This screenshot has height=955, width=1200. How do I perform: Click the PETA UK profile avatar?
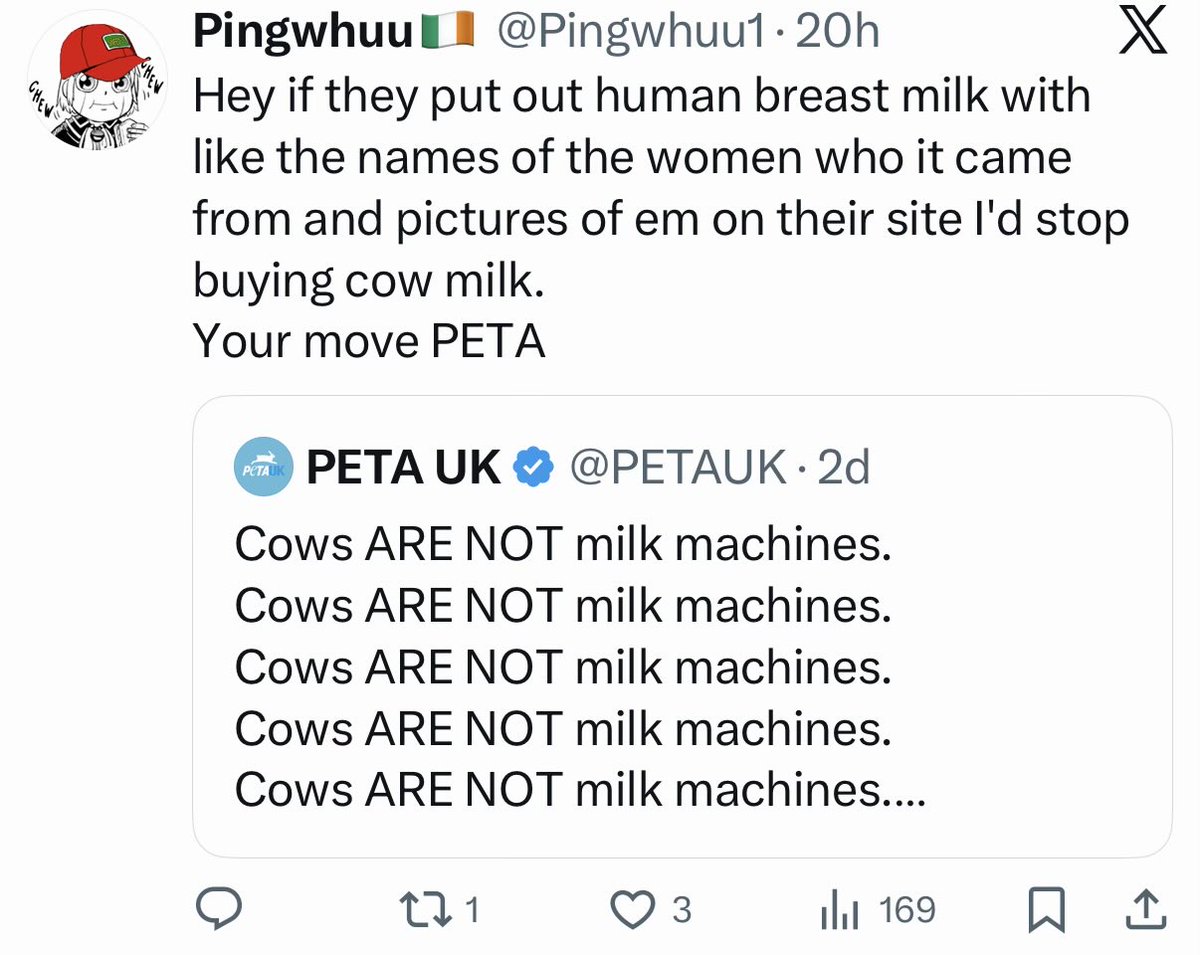click(264, 466)
